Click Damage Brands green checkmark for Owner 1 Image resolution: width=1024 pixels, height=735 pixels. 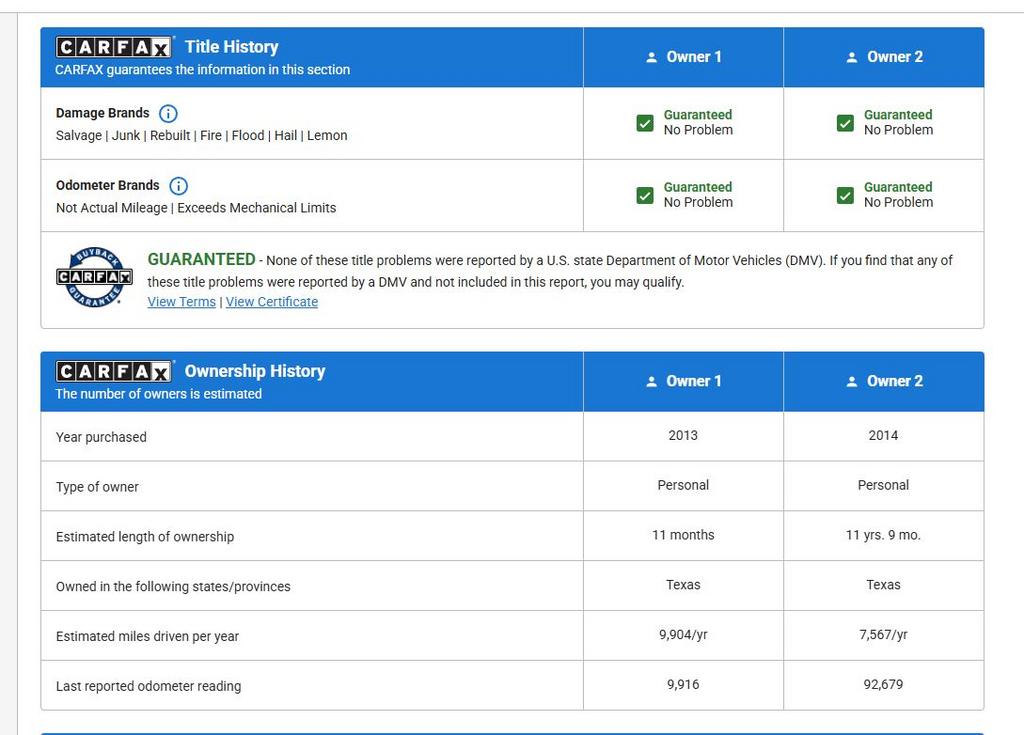645,123
